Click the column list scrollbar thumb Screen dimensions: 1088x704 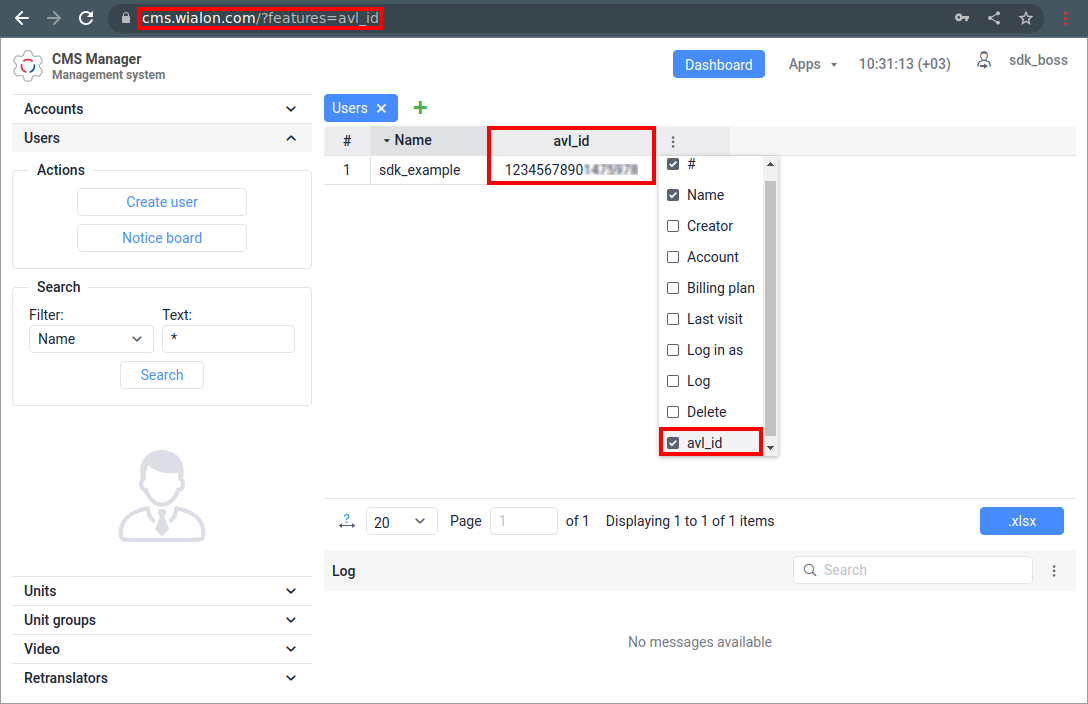(770, 307)
